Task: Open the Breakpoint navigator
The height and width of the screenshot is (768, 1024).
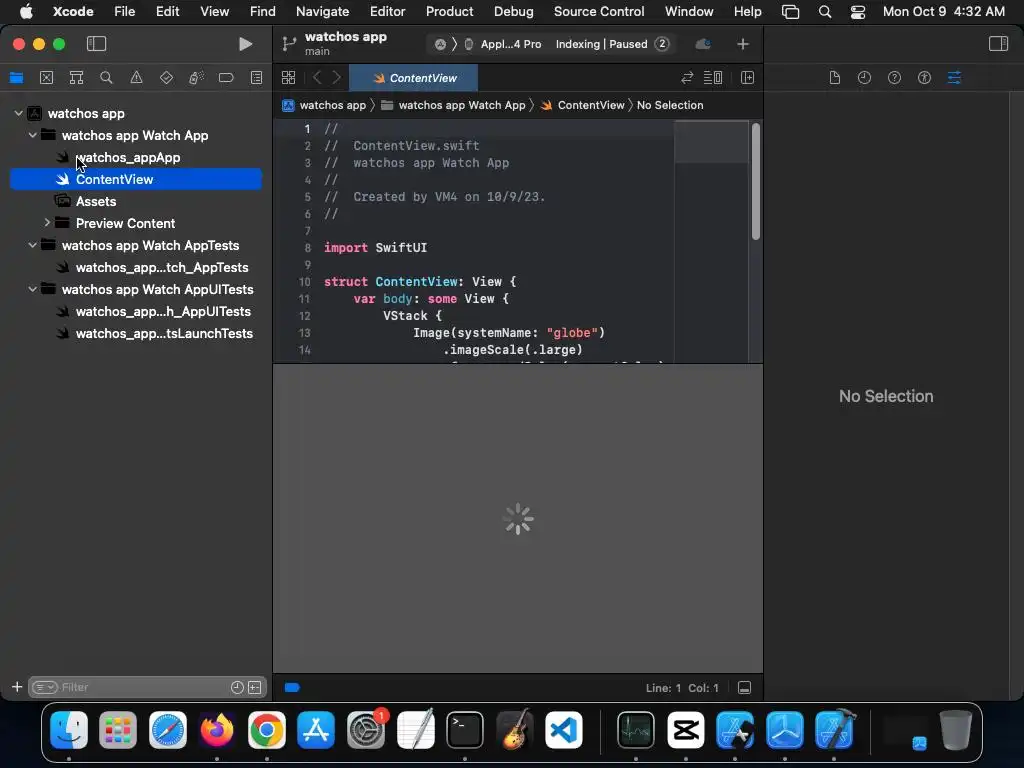Action: tap(226, 78)
